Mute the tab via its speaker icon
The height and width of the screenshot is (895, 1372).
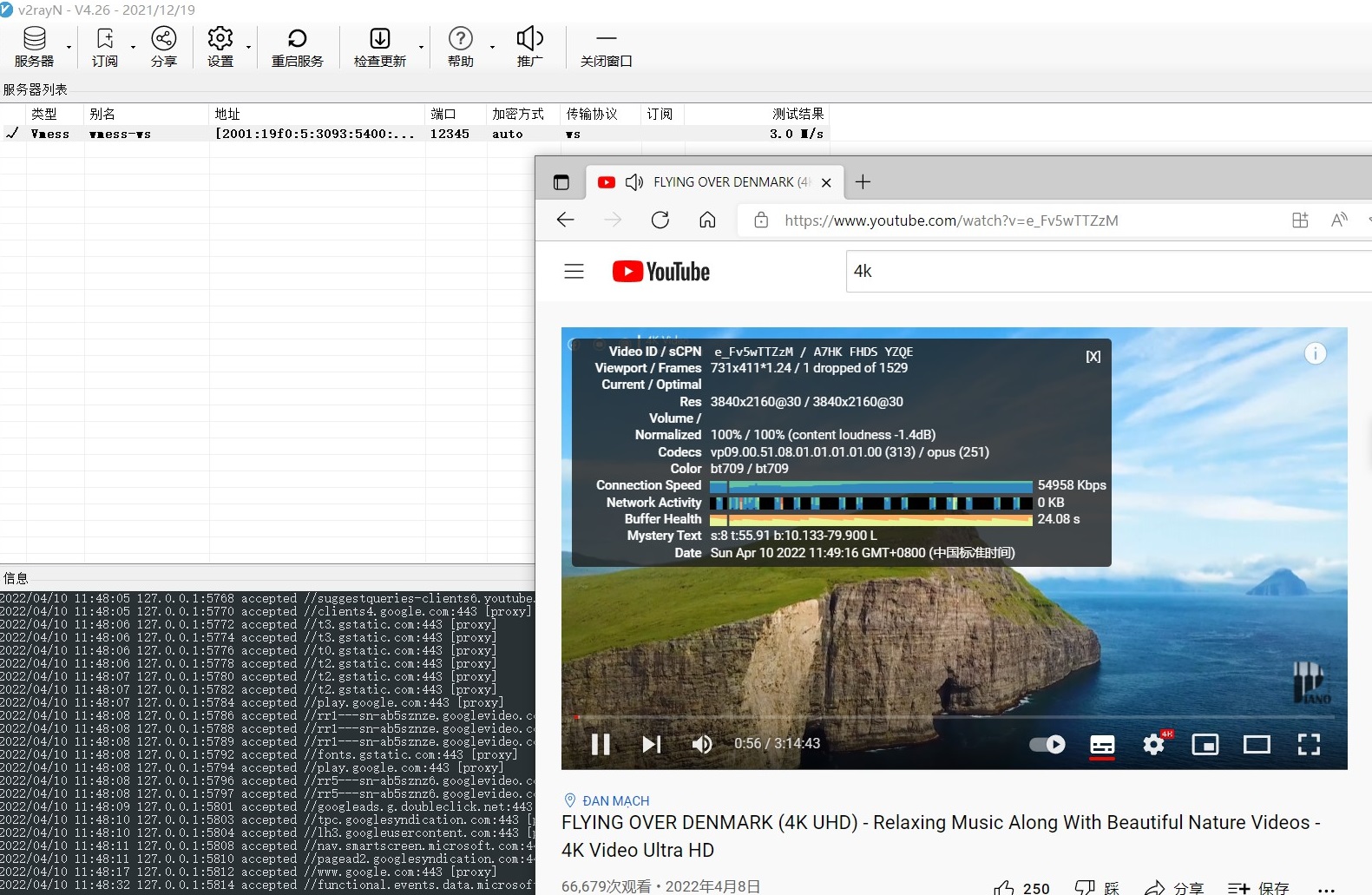click(634, 182)
